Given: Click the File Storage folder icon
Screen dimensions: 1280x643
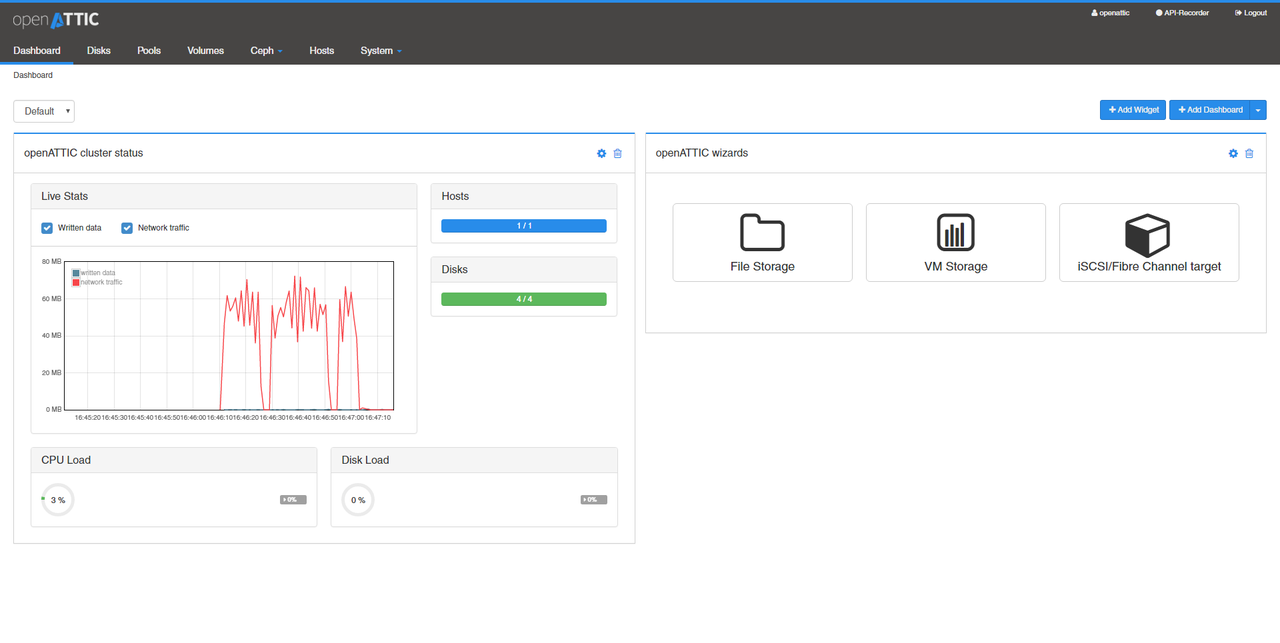Looking at the screenshot, I should (x=762, y=232).
